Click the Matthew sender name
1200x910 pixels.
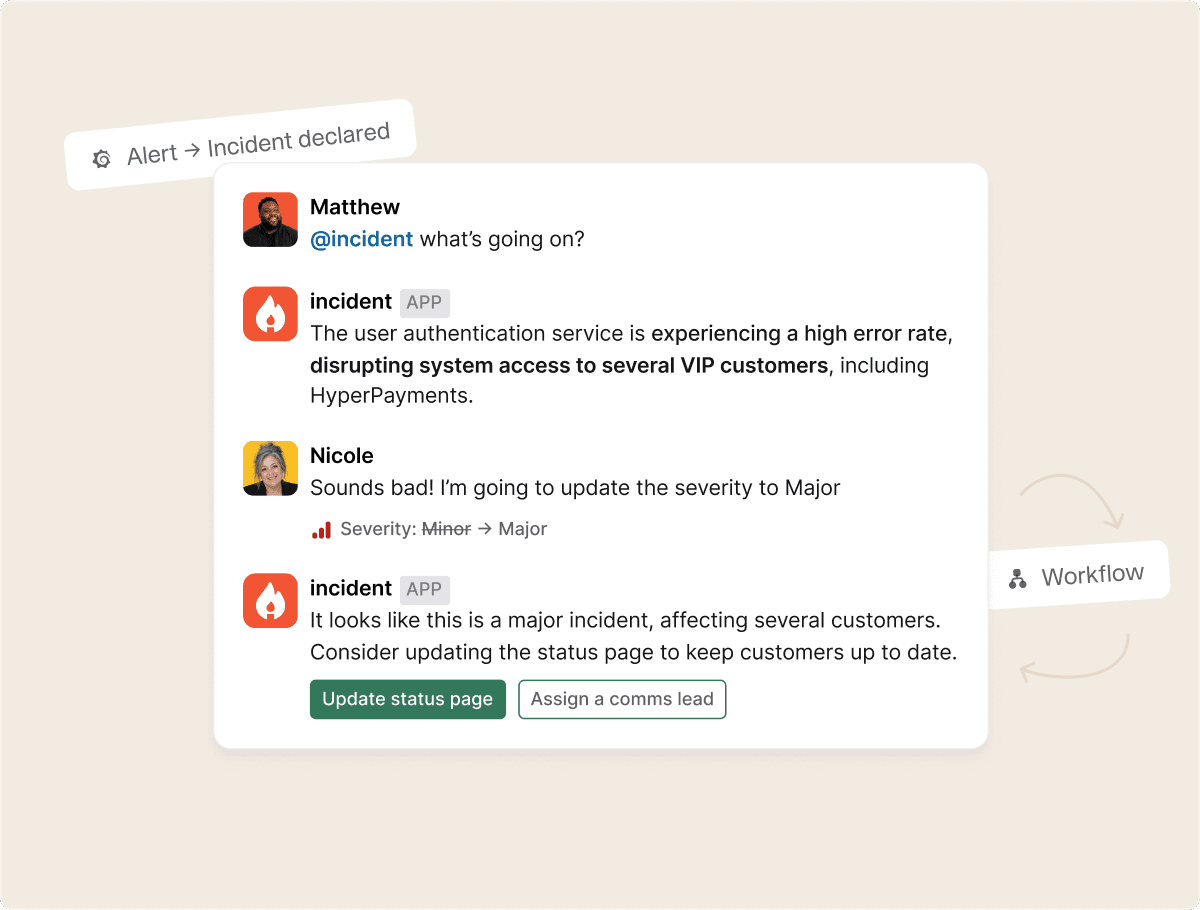(x=355, y=207)
